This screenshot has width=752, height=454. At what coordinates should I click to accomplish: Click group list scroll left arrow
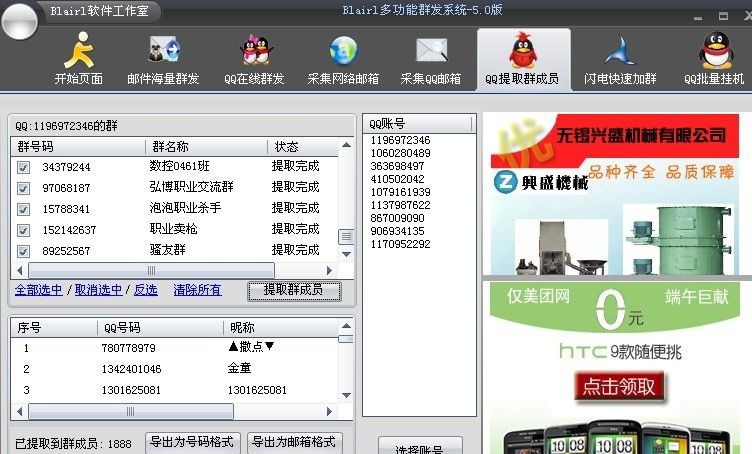pos(20,270)
